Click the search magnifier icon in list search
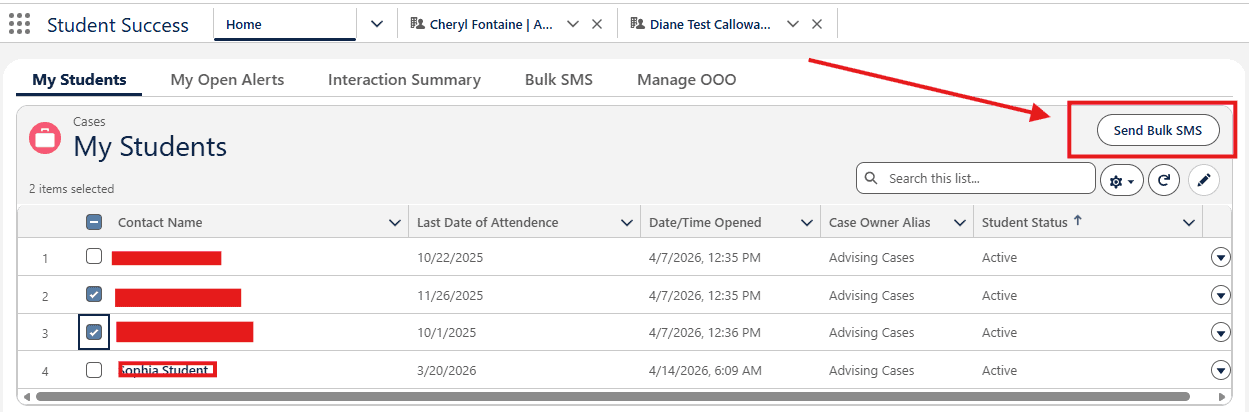This screenshot has width=1249, height=412. (871, 178)
